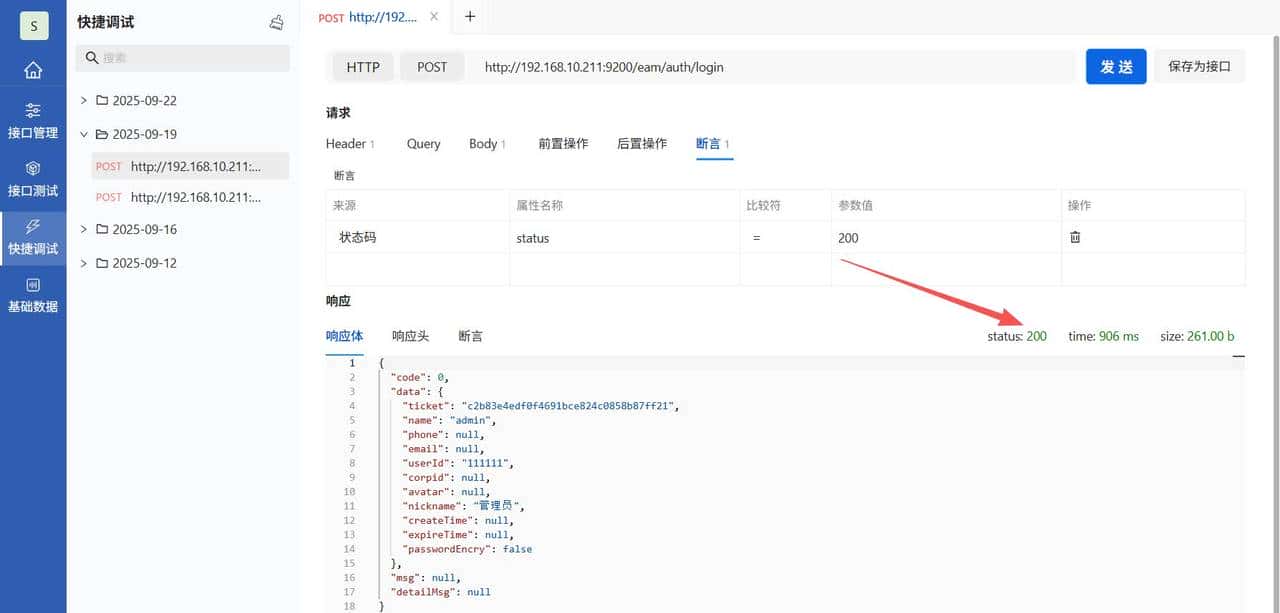This screenshot has width=1280, height=613.
Task: Switch to the Query tab
Action: pos(422,144)
